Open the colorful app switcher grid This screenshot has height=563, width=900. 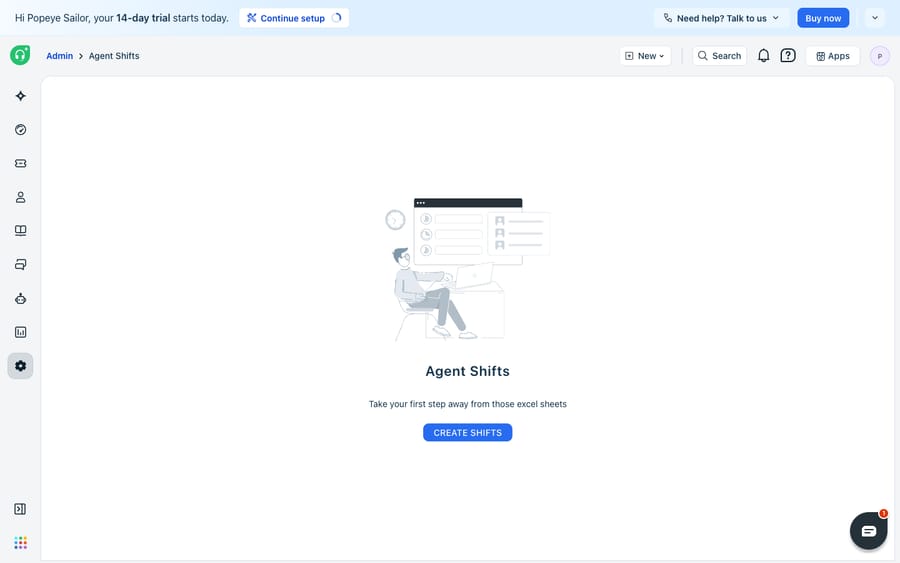click(x=21, y=543)
